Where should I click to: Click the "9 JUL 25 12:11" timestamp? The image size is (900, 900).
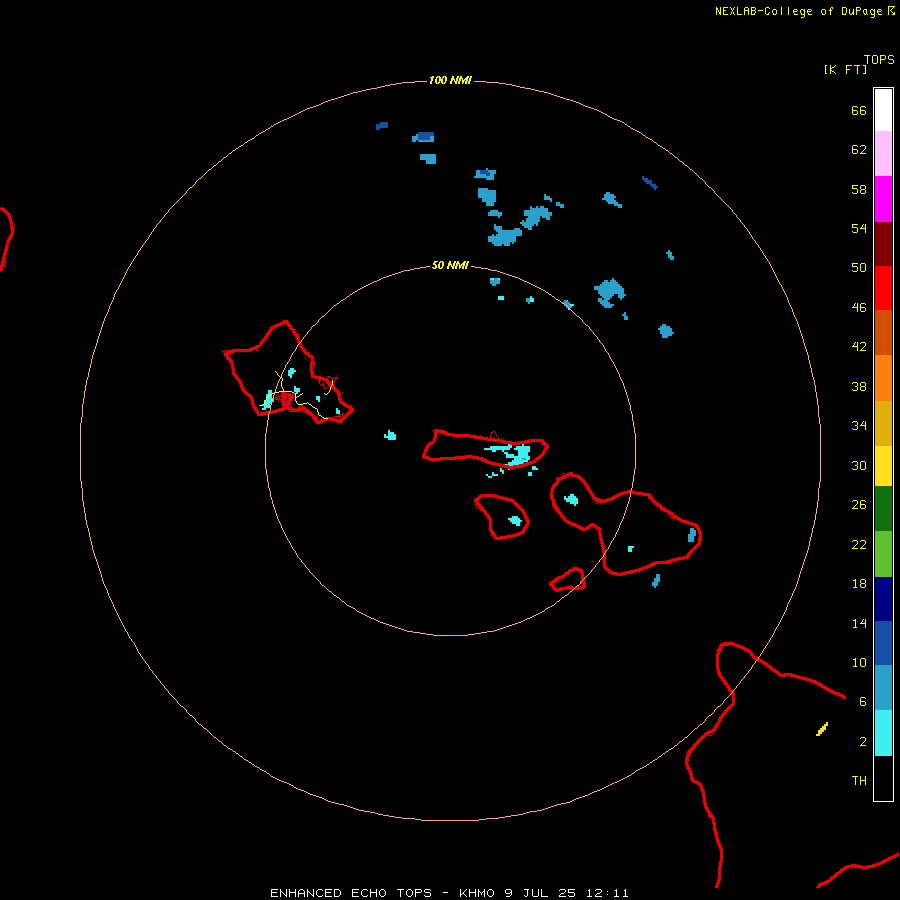567,893
